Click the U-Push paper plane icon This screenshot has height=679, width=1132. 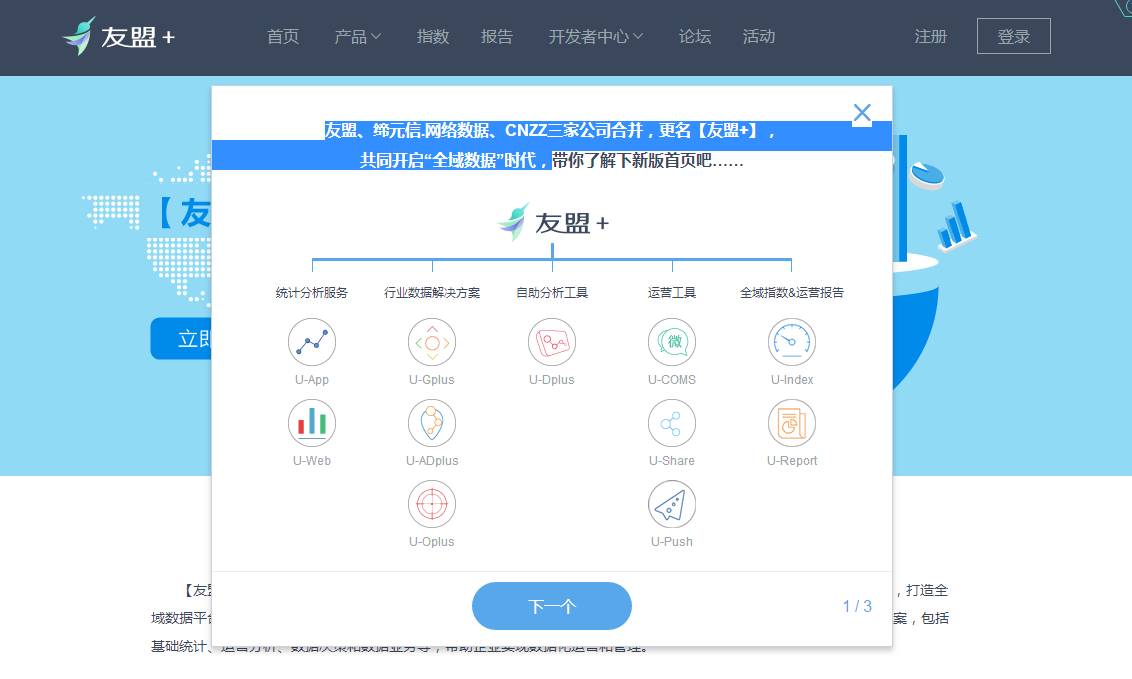(671, 504)
